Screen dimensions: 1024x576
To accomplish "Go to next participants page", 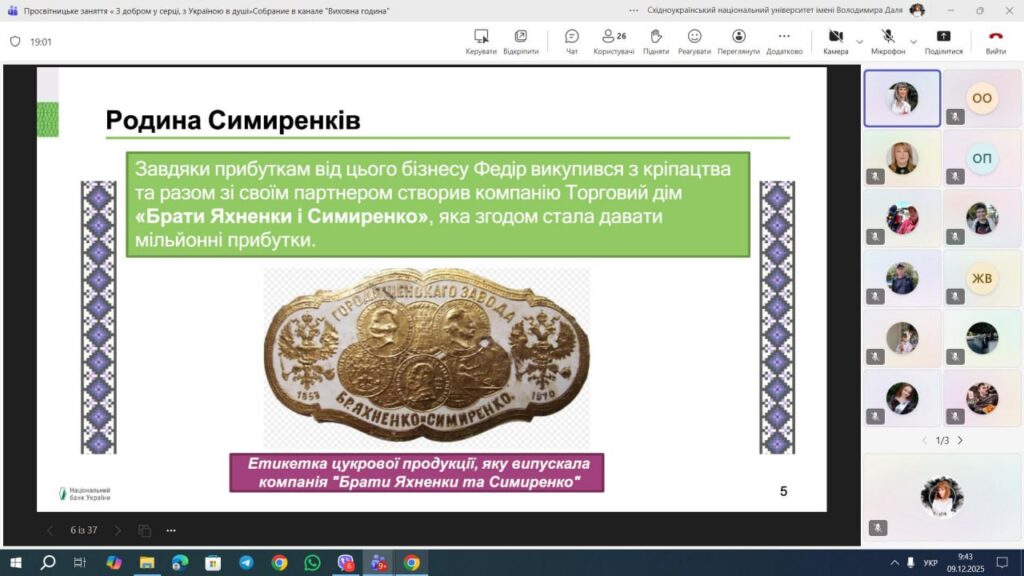I will [x=960, y=440].
